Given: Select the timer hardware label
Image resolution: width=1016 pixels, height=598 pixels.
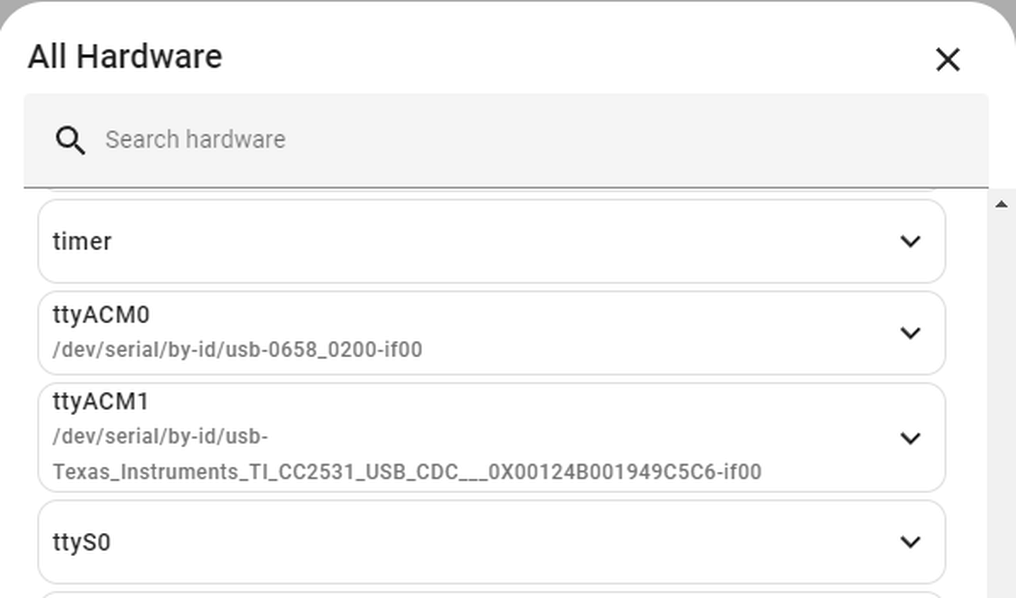Looking at the screenshot, I should tap(82, 241).
